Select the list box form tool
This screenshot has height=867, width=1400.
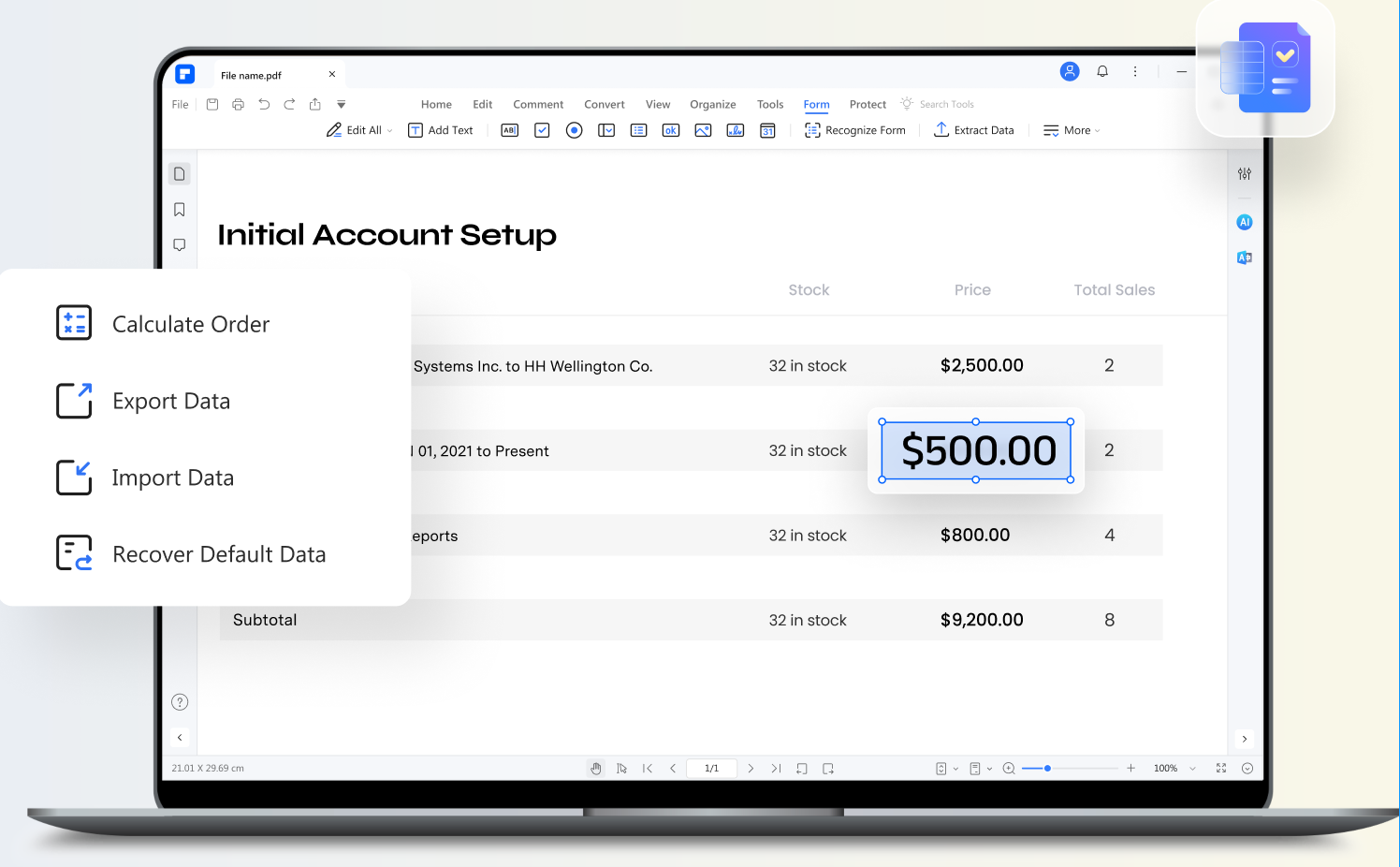click(x=639, y=130)
